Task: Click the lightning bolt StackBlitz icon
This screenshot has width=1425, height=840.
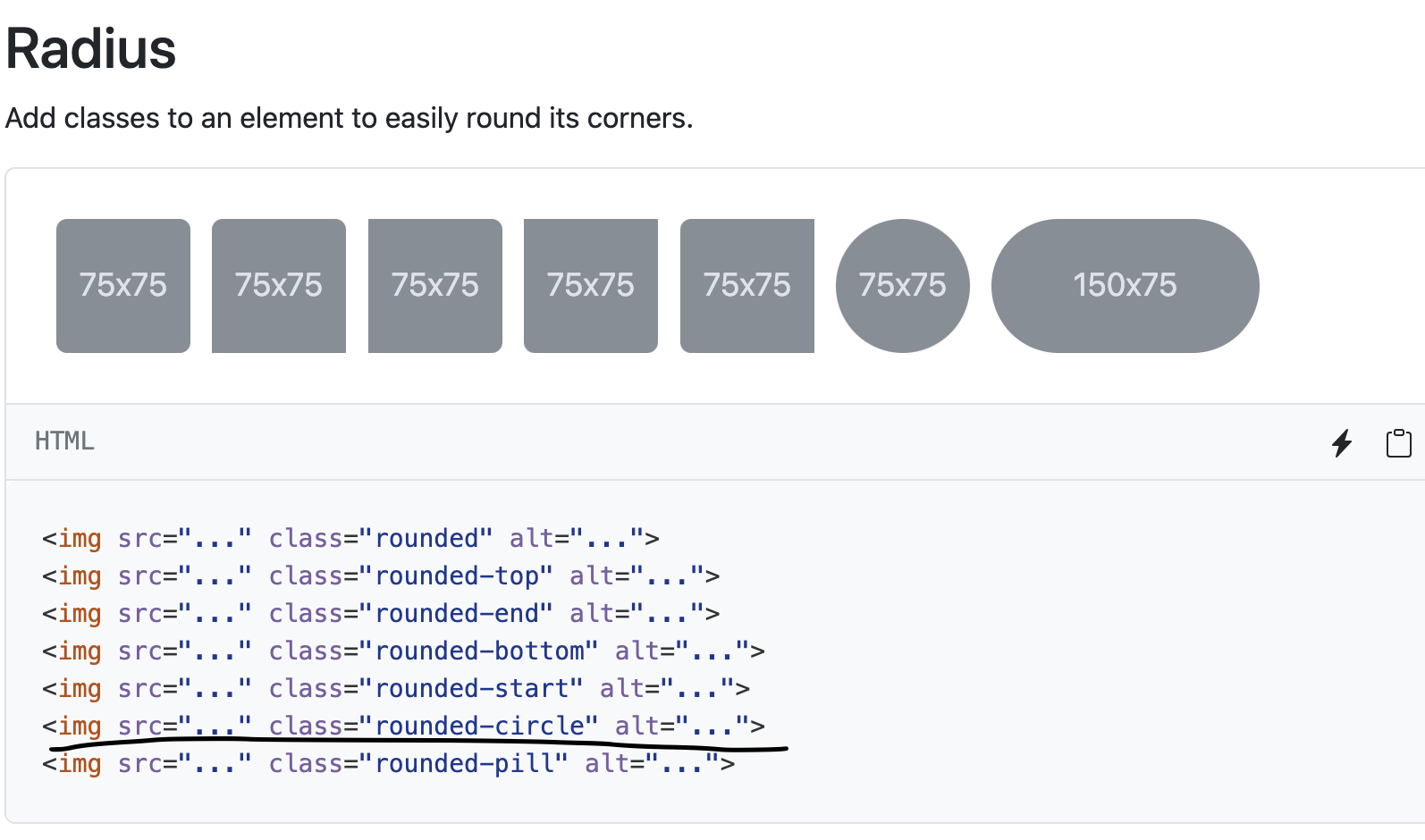Action: pos(1342,442)
